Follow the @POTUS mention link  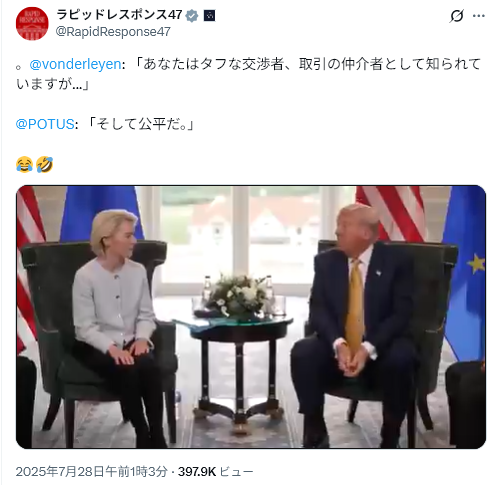[x=45, y=124]
